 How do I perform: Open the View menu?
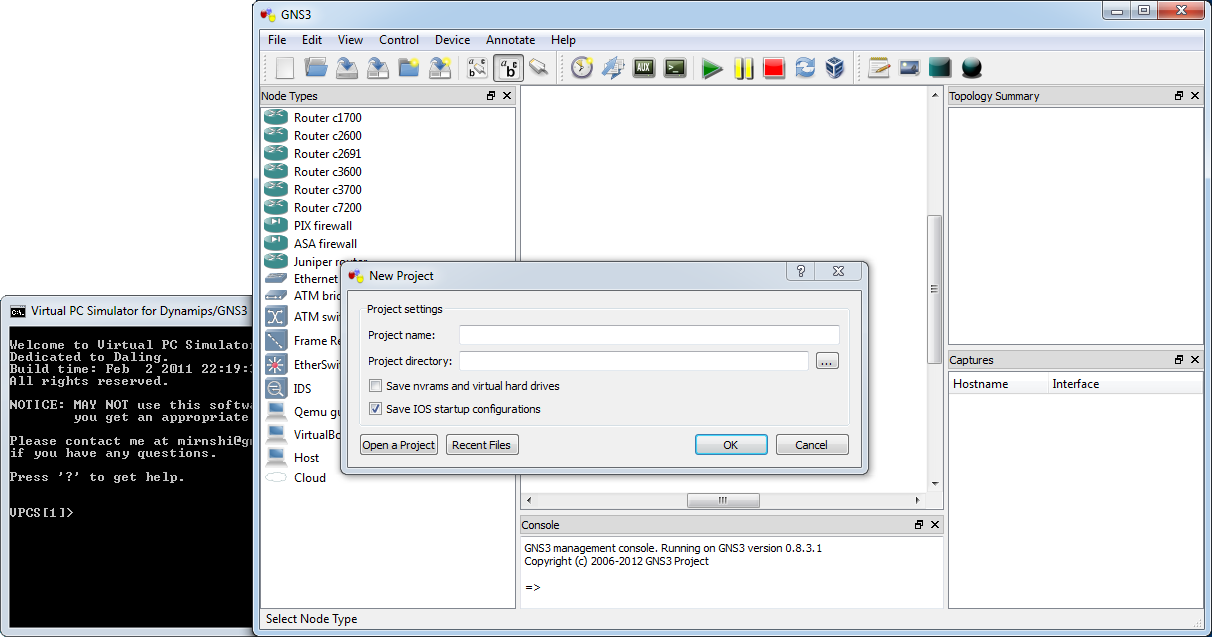[x=350, y=40]
